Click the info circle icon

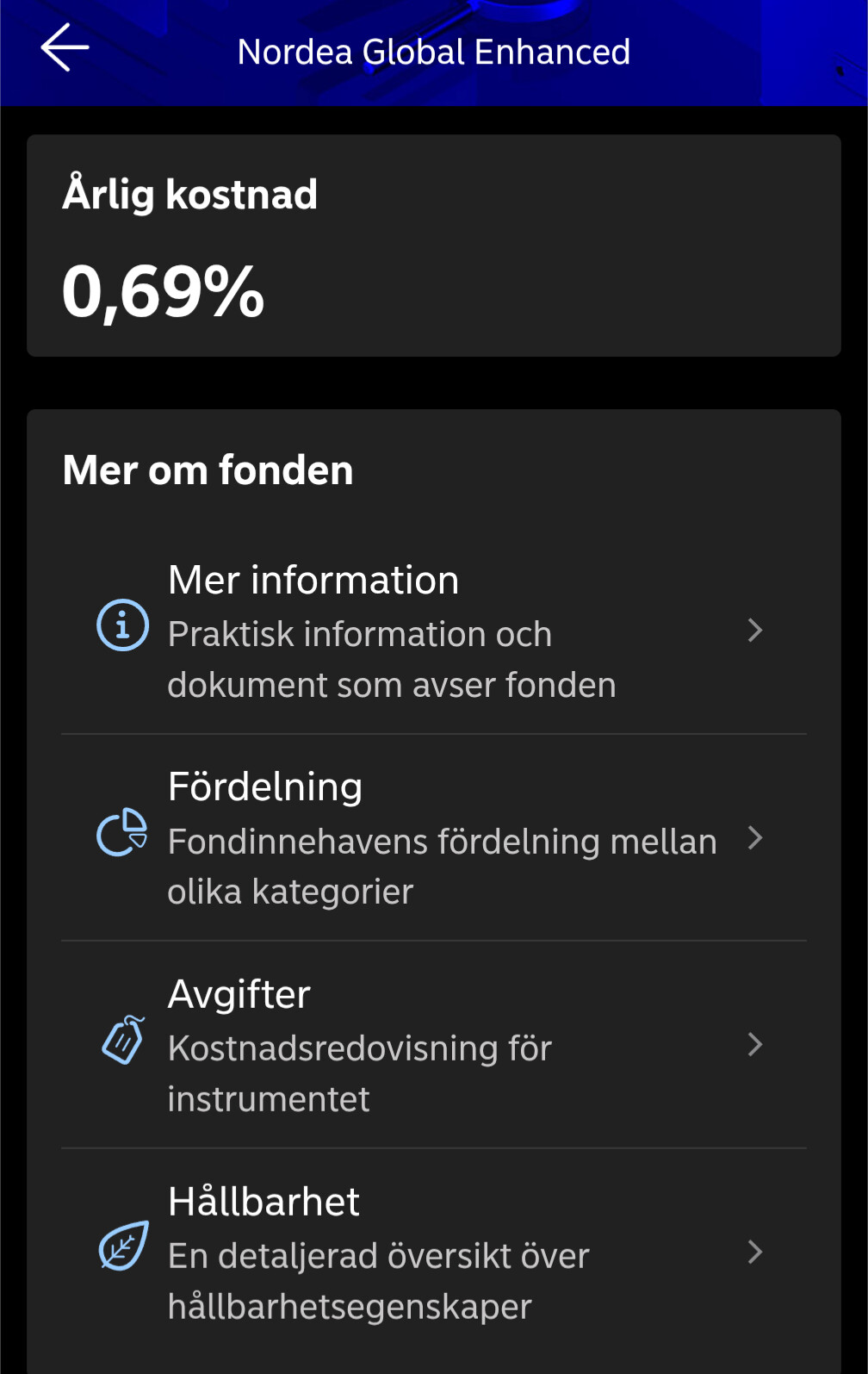click(x=122, y=625)
